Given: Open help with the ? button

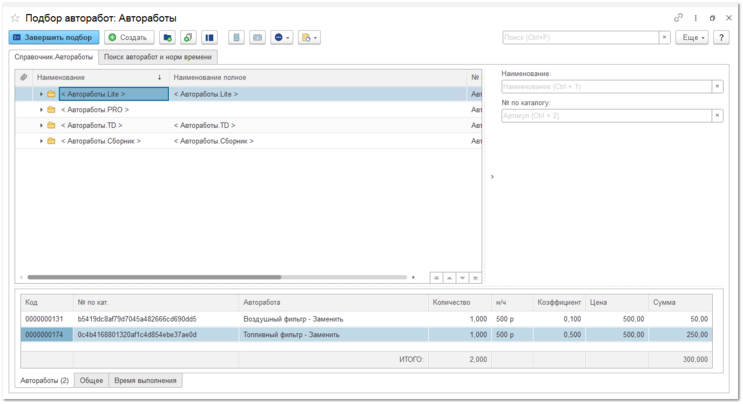Looking at the screenshot, I should tap(721, 37).
